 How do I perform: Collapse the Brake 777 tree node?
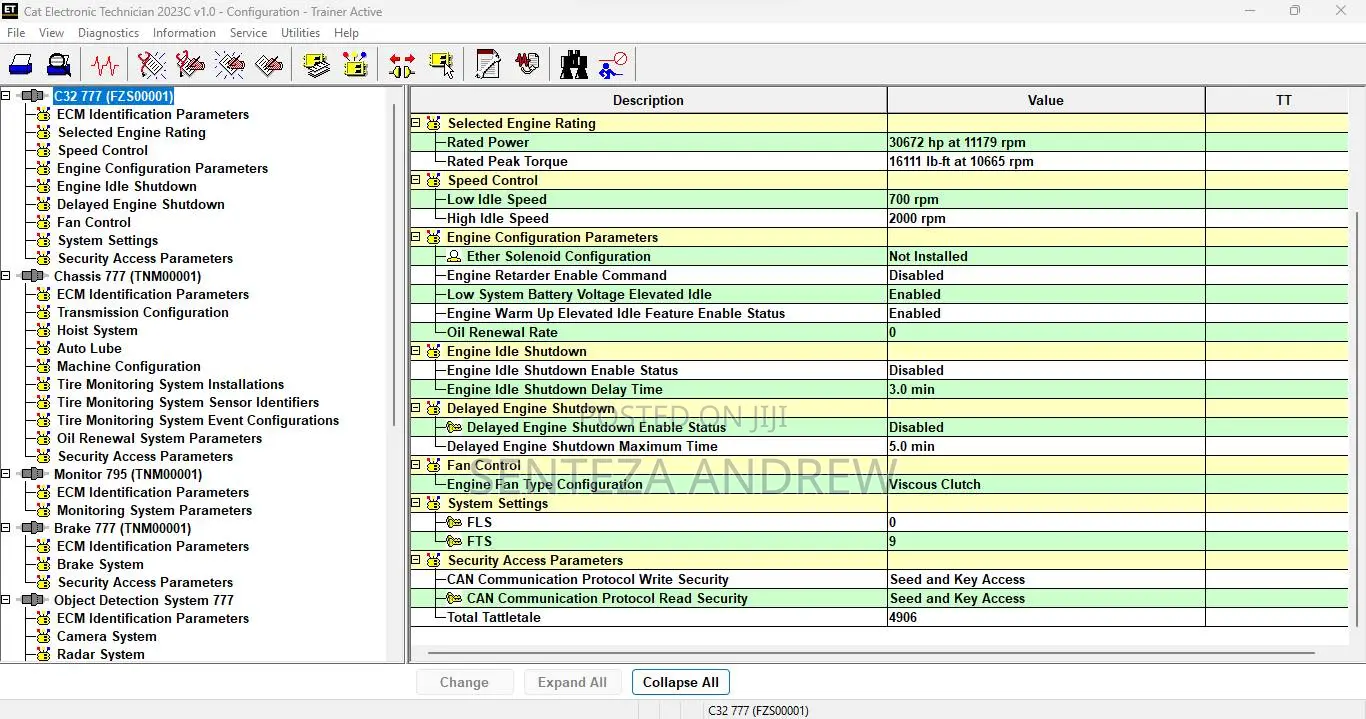coord(6,528)
